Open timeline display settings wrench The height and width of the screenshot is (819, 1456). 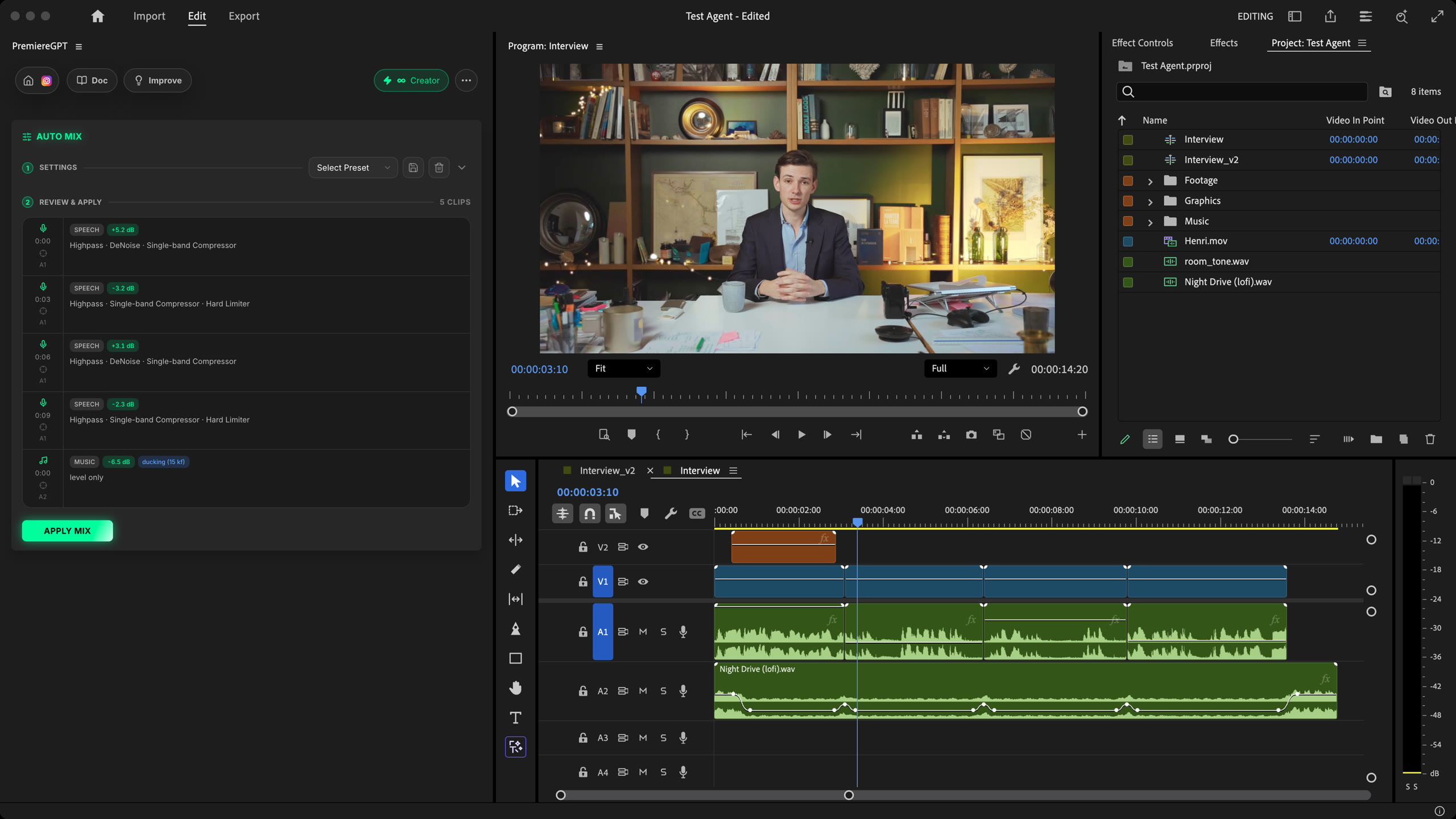point(671,514)
